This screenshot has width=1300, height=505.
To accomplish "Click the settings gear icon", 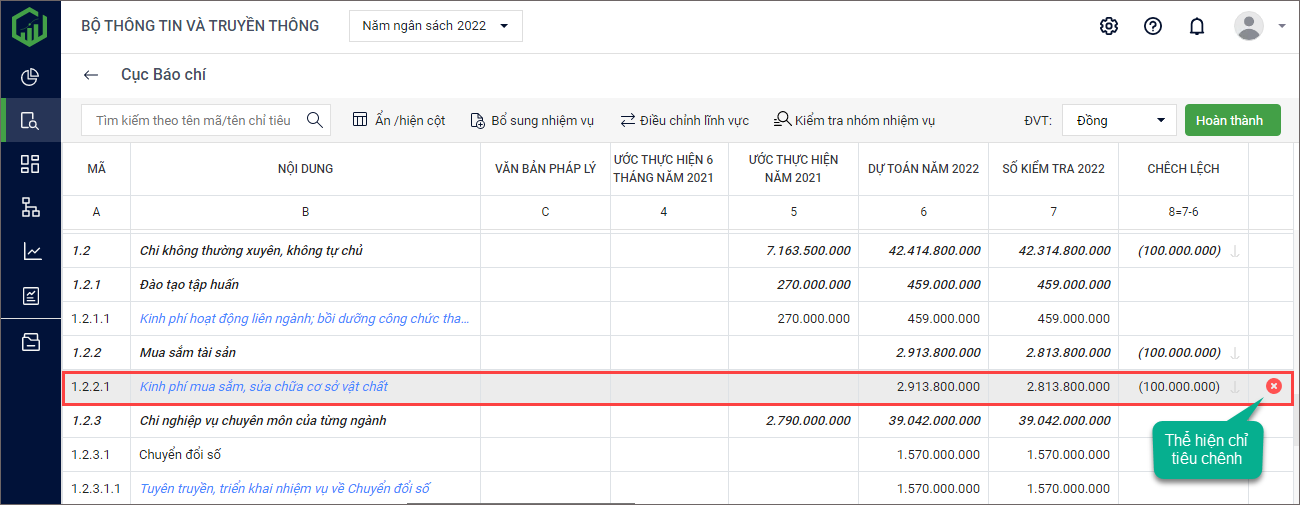I will coord(1108,26).
